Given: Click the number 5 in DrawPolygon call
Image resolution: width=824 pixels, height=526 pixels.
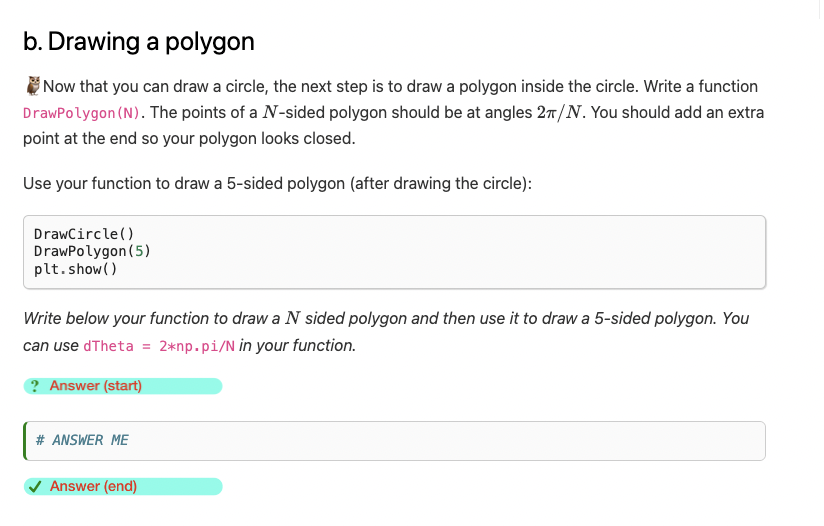Looking at the screenshot, I should tap(139, 251).
